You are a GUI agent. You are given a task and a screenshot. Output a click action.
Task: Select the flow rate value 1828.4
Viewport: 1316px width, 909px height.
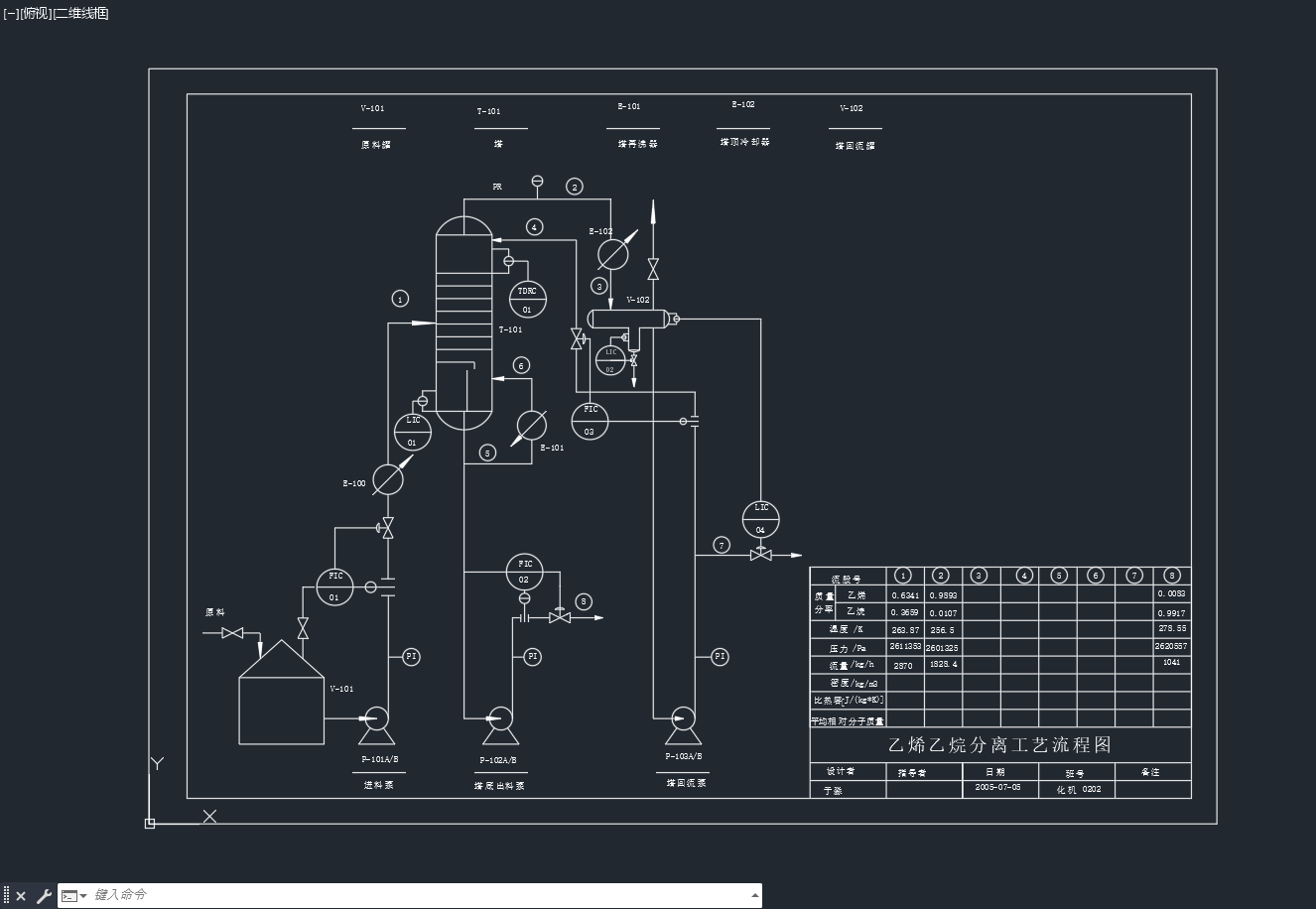[943, 665]
